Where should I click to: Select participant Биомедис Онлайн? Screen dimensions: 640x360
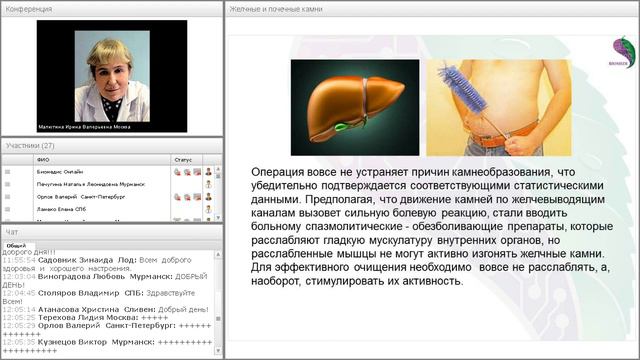click(x=60, y=172)
